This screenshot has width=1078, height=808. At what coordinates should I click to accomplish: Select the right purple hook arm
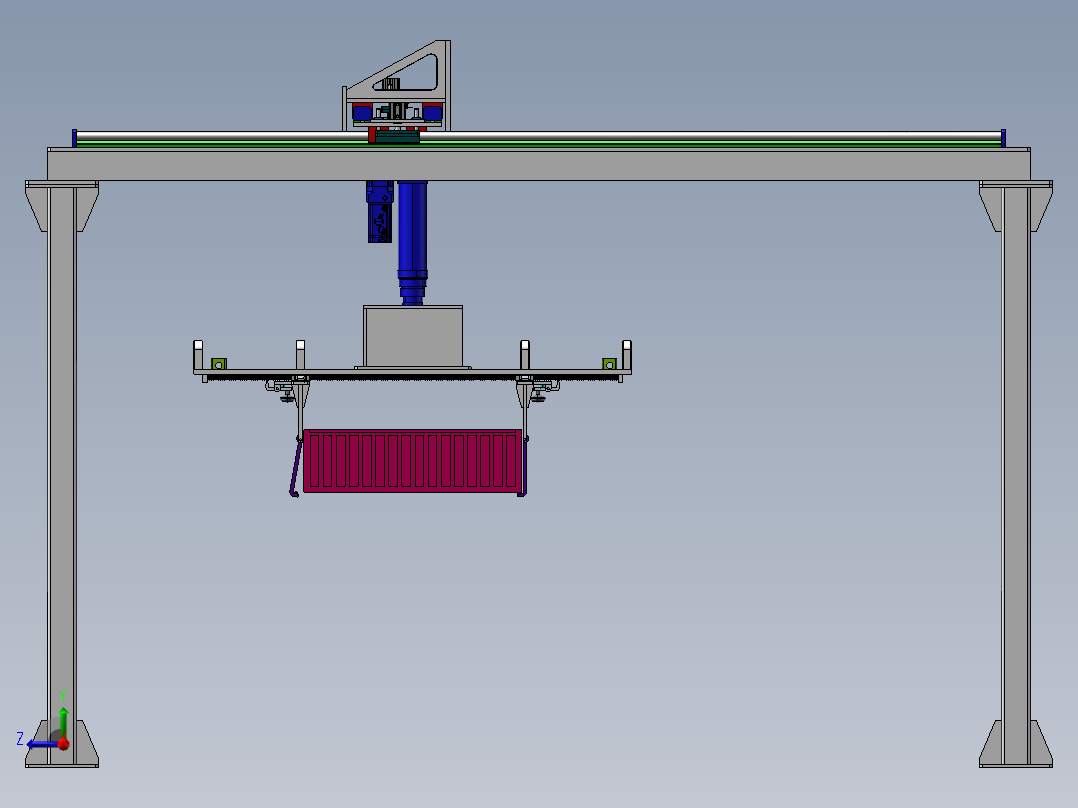[524, 468]
